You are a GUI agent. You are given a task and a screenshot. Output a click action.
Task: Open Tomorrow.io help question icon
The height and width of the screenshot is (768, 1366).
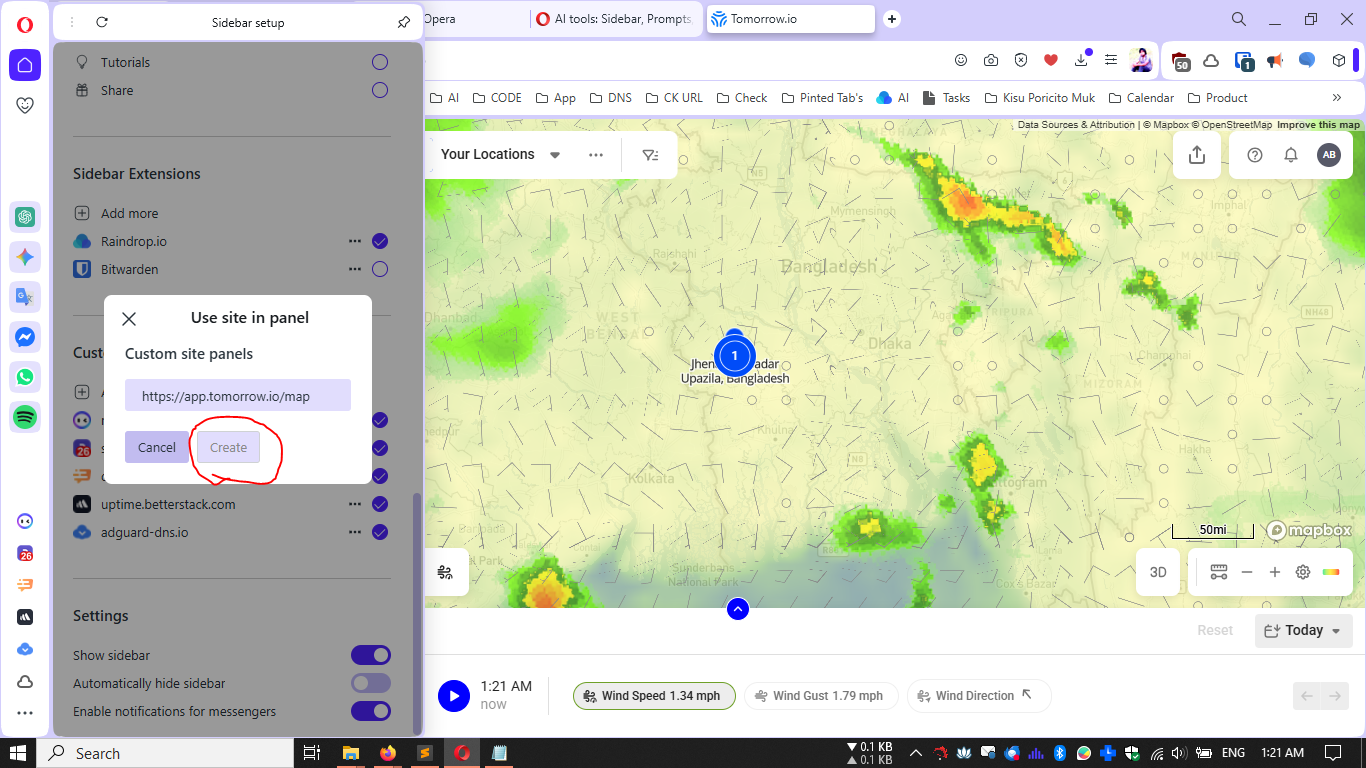click(1255, 155)
